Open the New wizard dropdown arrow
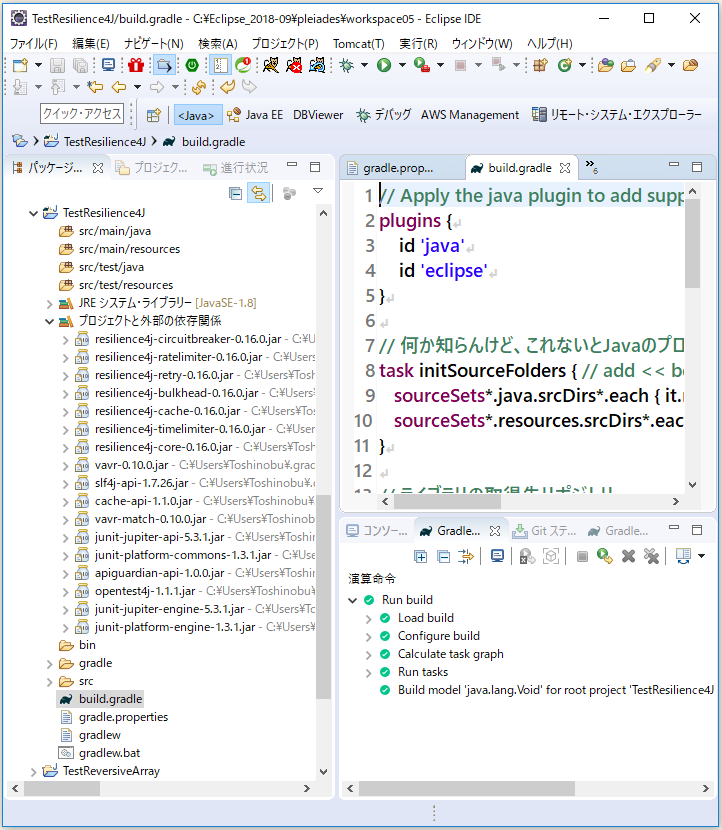The image size is (722, 830). click(38, 65)
